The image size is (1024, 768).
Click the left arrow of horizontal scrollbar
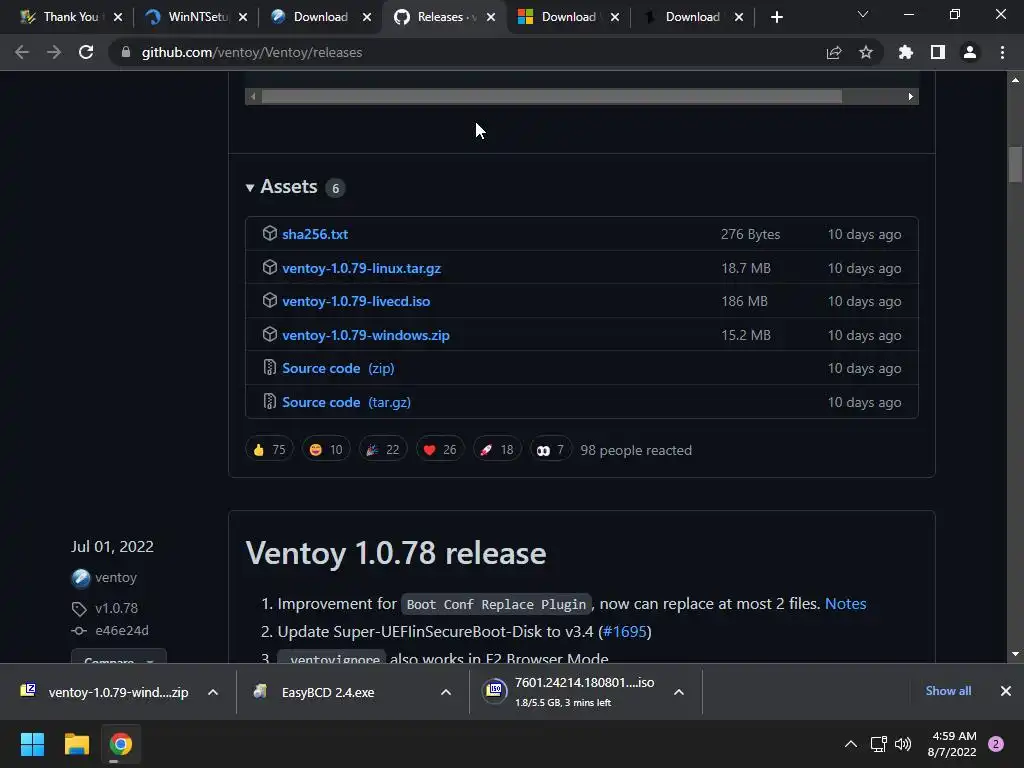coord(253,97)
